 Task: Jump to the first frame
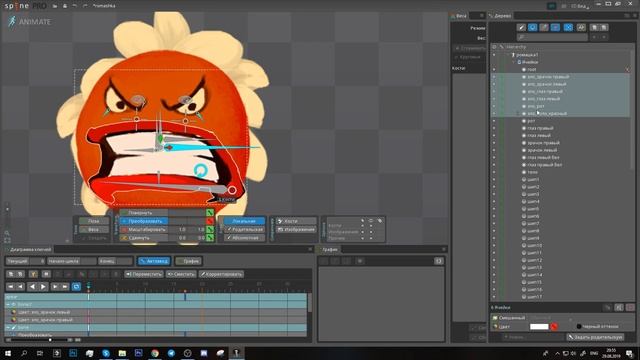pos(10,287)
